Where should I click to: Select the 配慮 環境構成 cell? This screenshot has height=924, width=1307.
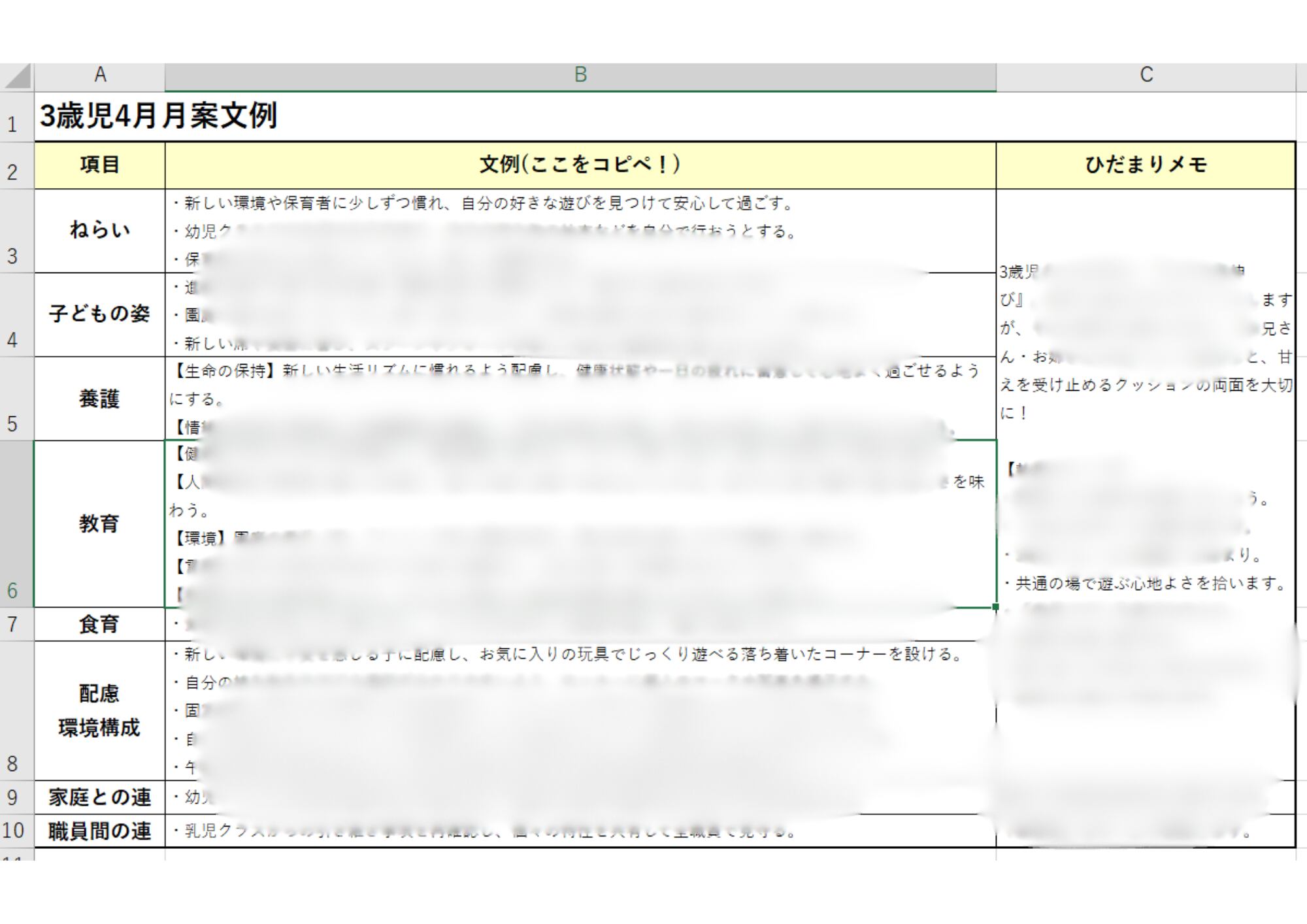(x=99, y=711)
